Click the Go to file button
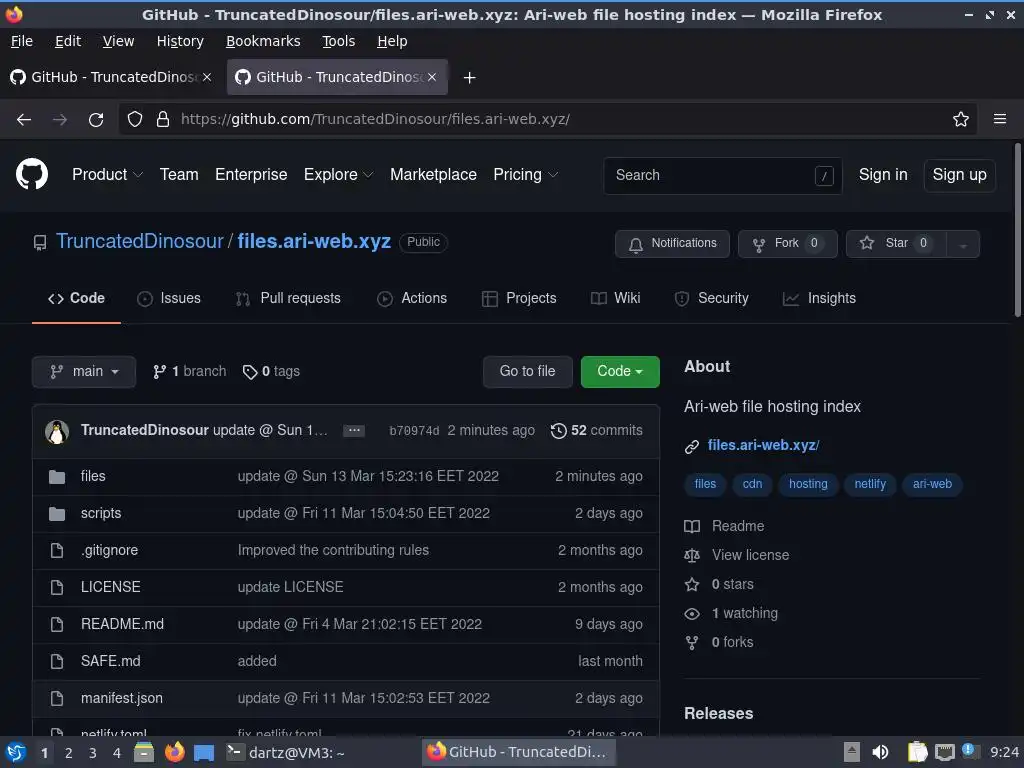Viewport: 1024px width, 768px height. (528, 372)
